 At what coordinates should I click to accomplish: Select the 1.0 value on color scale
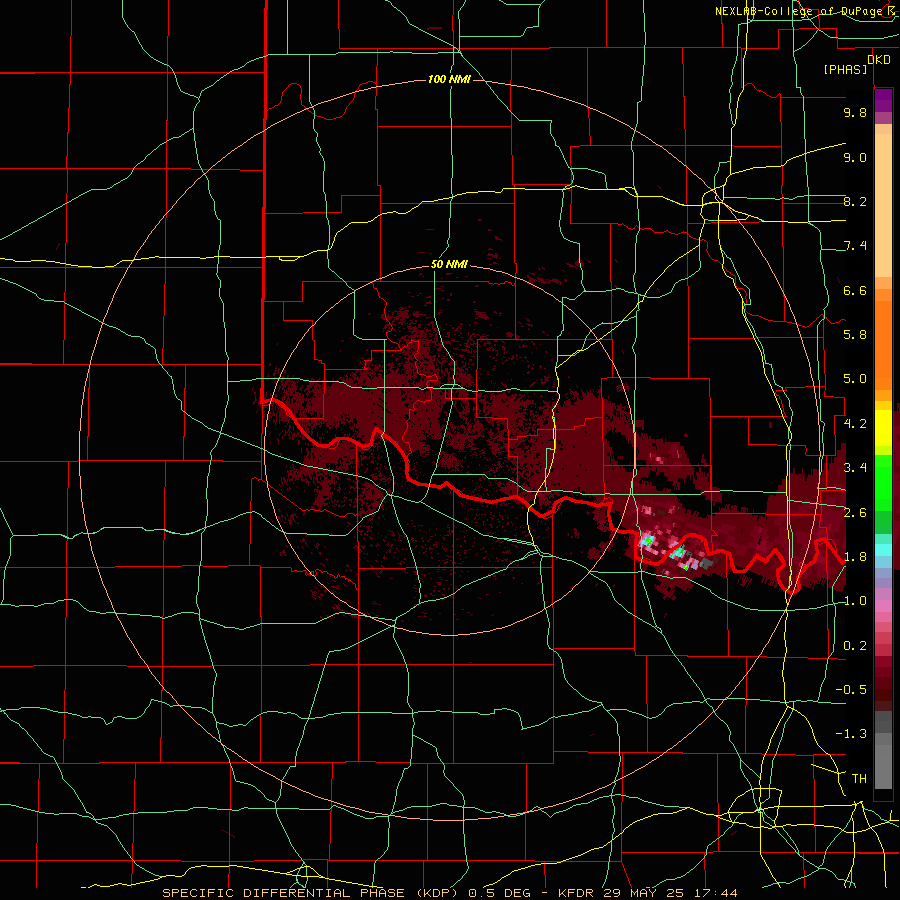point(855,601)
